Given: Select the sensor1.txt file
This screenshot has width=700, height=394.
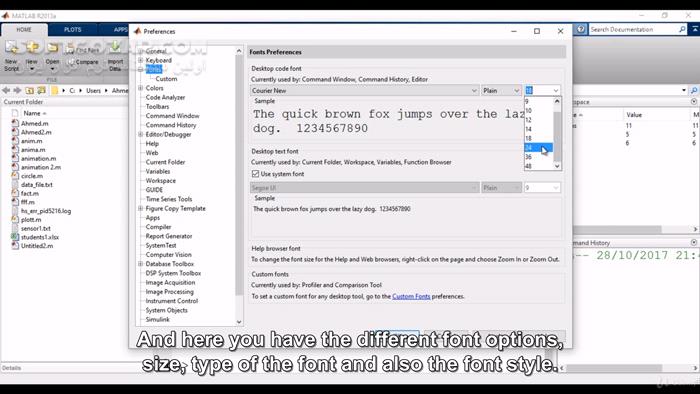Looking at the screenshot, I should [36, 228].
